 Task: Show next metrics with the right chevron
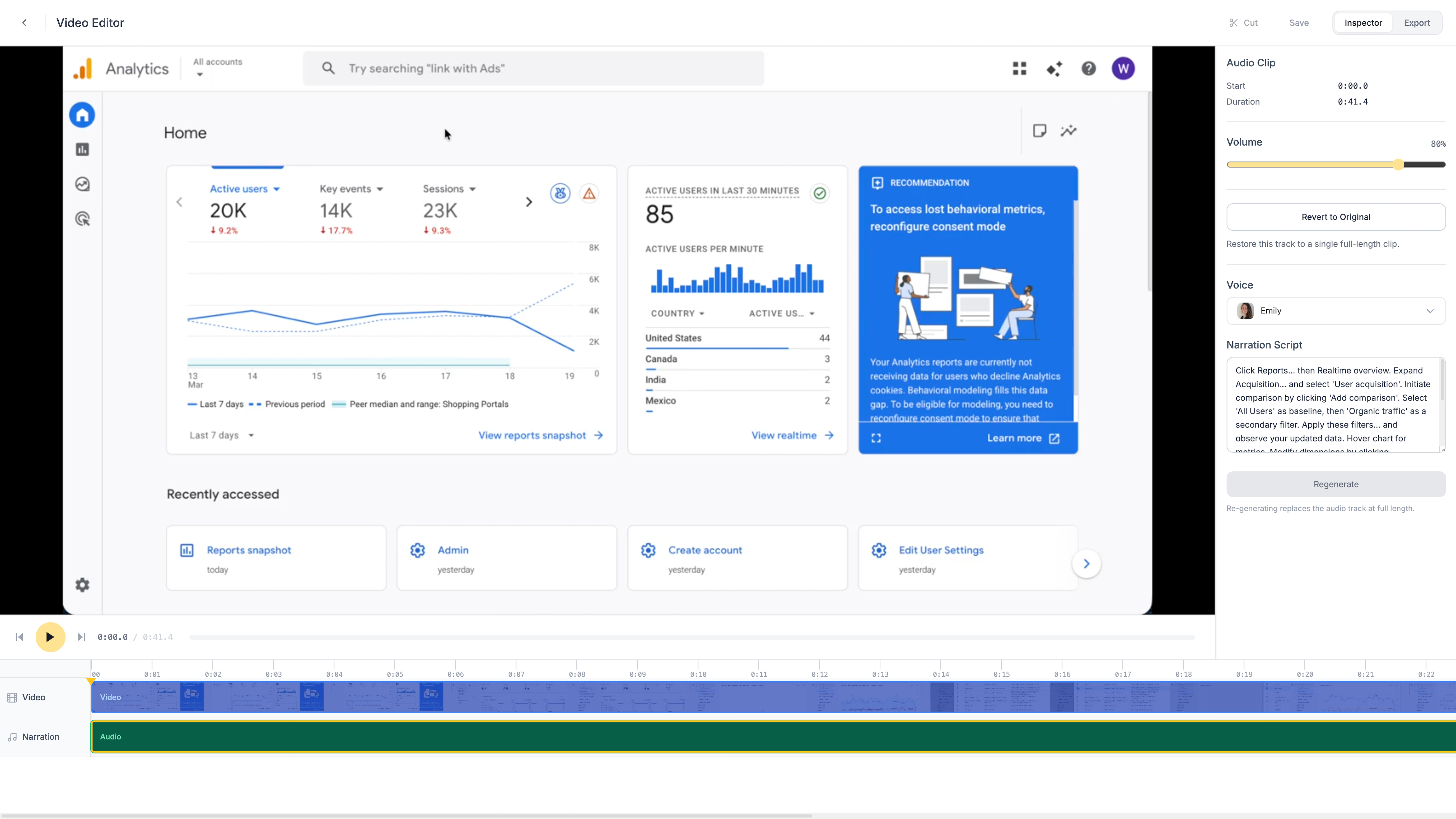[x=529, y=202]
